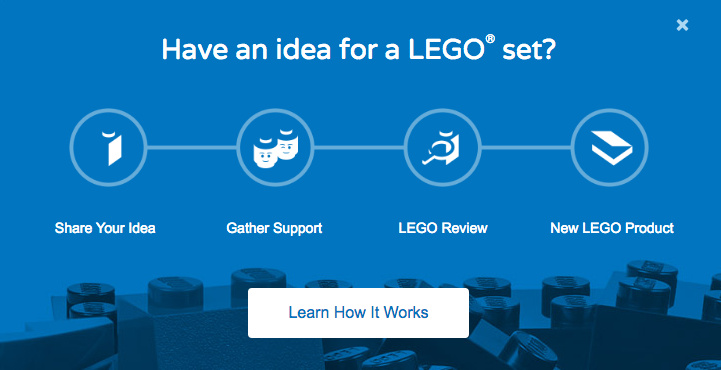
Task: Click the Share Your Idea label
Action: [x=105, y=228]
